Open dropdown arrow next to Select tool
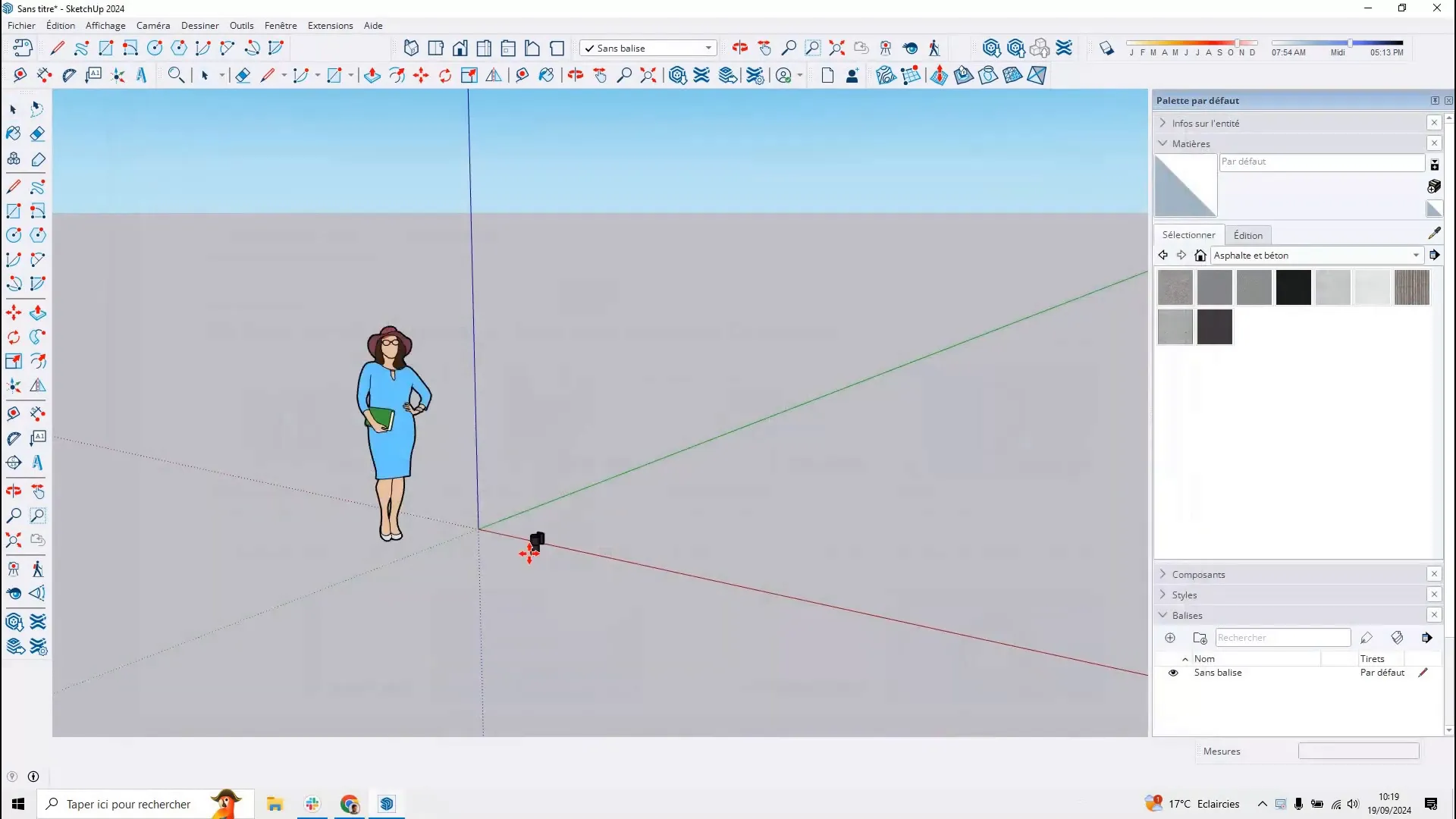This screenshot has height=819, width=1456. click(x=222, y=75)
